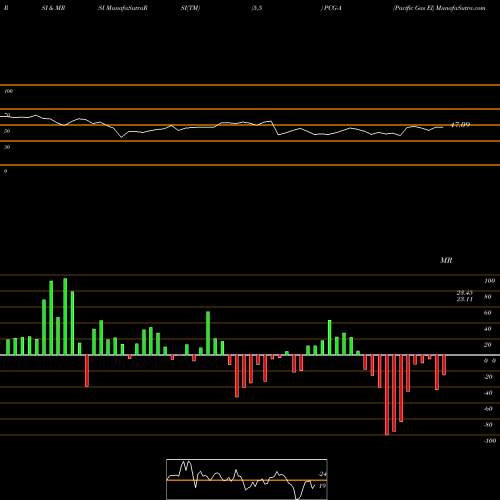Click the ') PCGA' ticker symbol text
This screenshot has width=500, height=500.
point(331,8)
